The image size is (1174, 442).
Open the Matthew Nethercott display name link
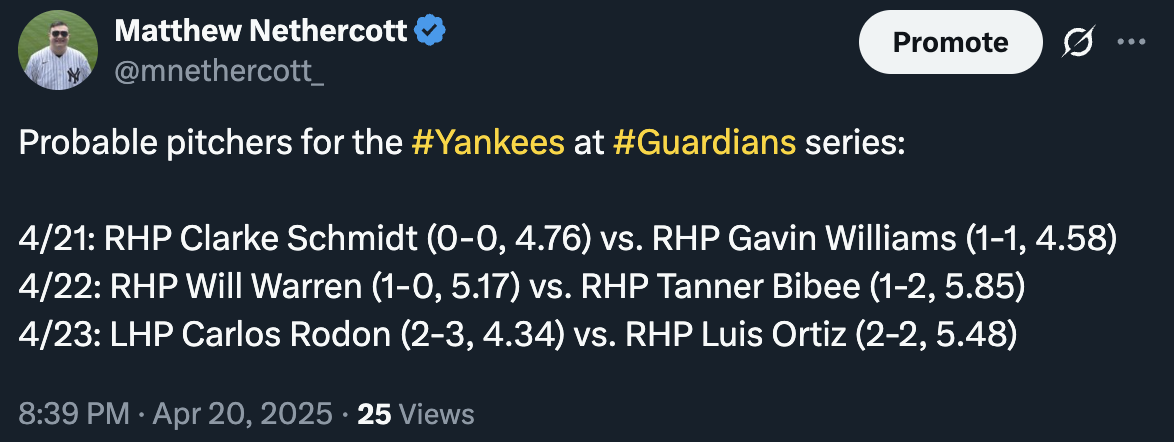pyautogui.click(x=261, y=31)
